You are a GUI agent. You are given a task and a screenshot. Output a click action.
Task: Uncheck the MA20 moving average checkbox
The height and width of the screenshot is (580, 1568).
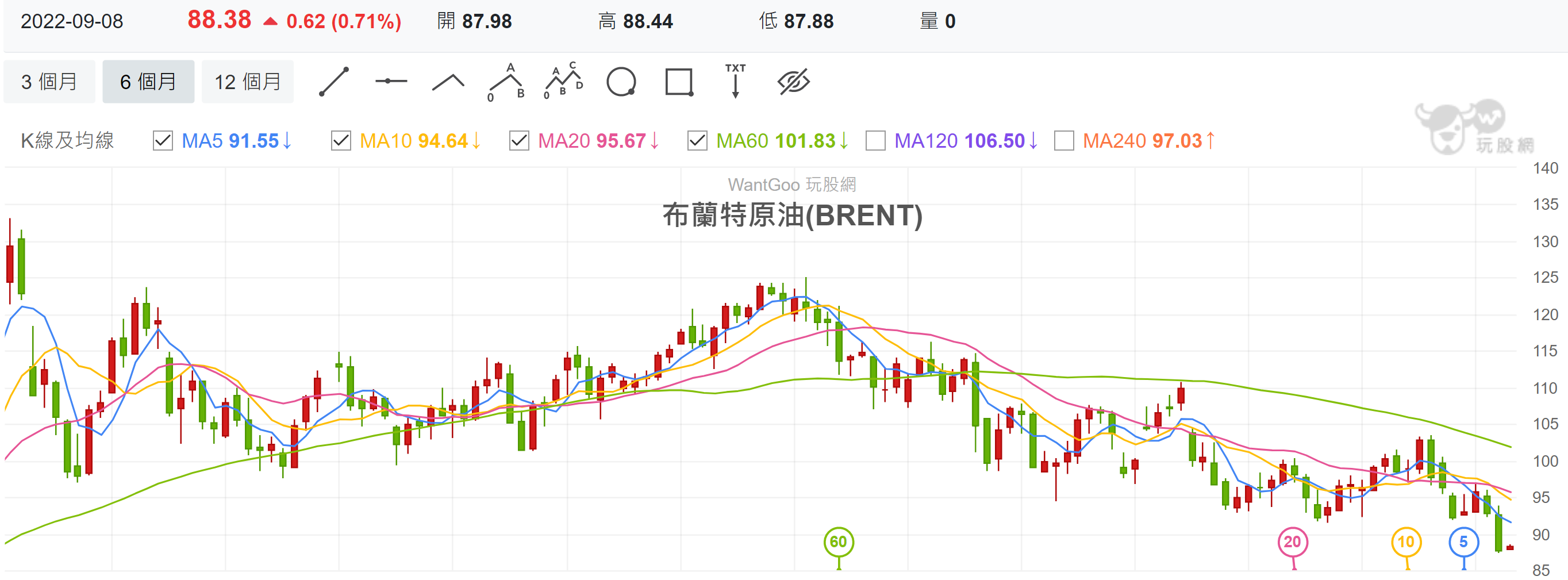[x=519, y=141]
